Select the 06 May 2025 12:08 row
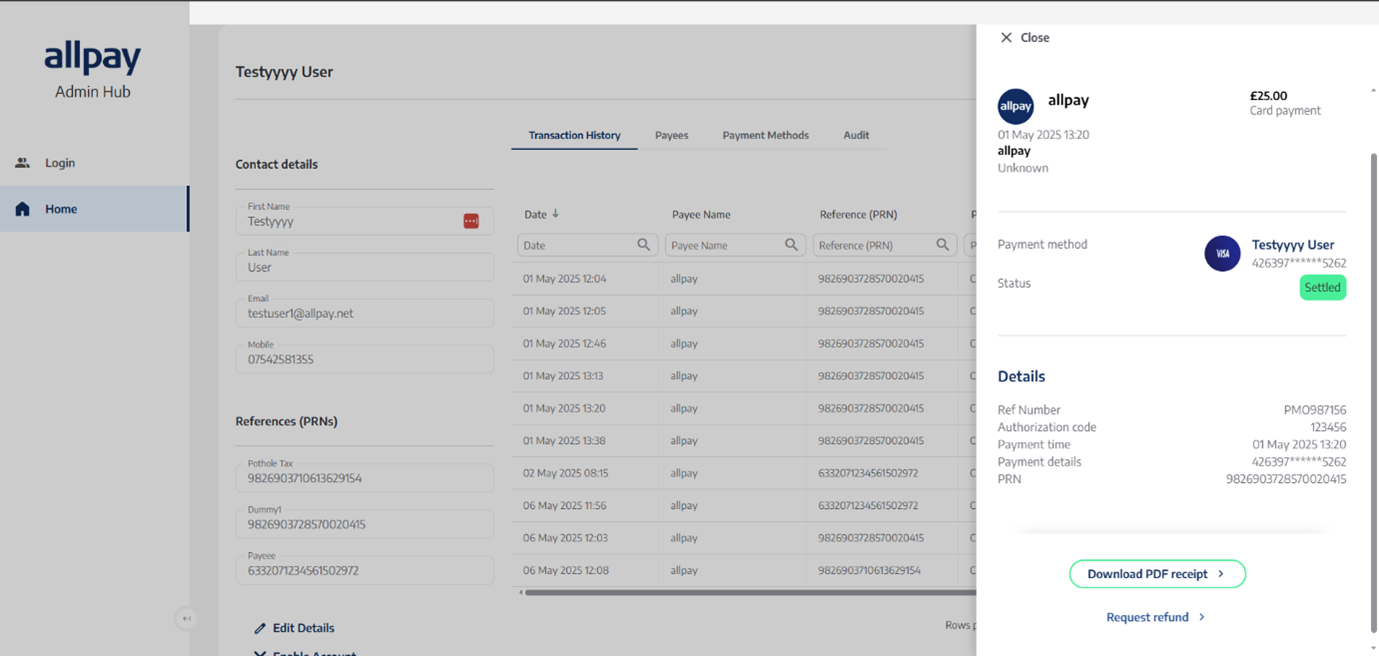 click(745, 570)
